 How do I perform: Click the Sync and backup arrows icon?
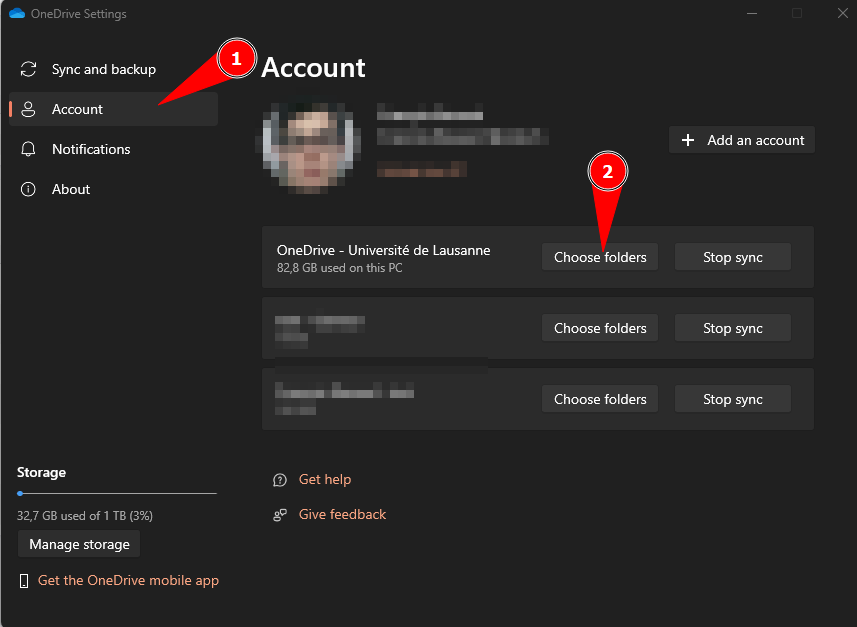pos(29,70)
